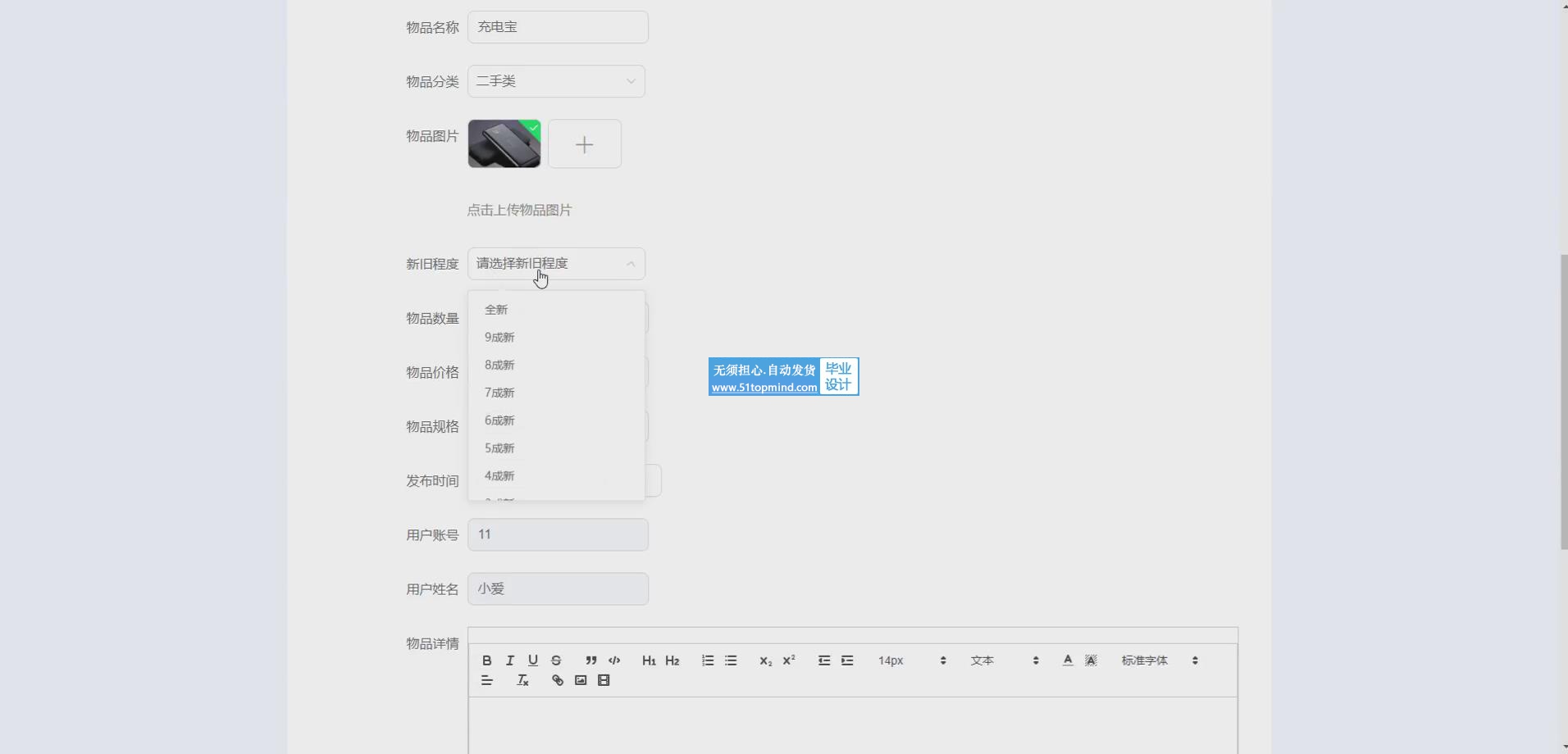
Task: Choose the 8成新 option
Action: [x=499, y=365]
